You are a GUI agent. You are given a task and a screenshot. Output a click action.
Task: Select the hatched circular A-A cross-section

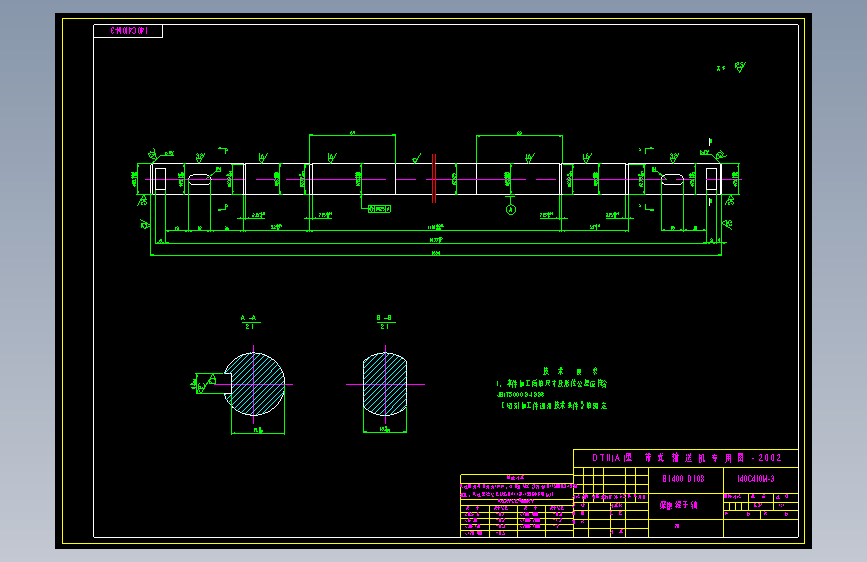pyautogui.click(x=254, y=384)
